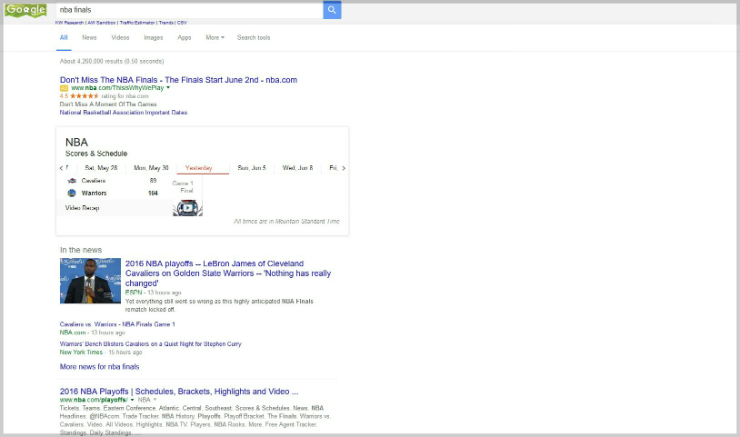Click the search box containing nba finals

click(x=189, y=10)
